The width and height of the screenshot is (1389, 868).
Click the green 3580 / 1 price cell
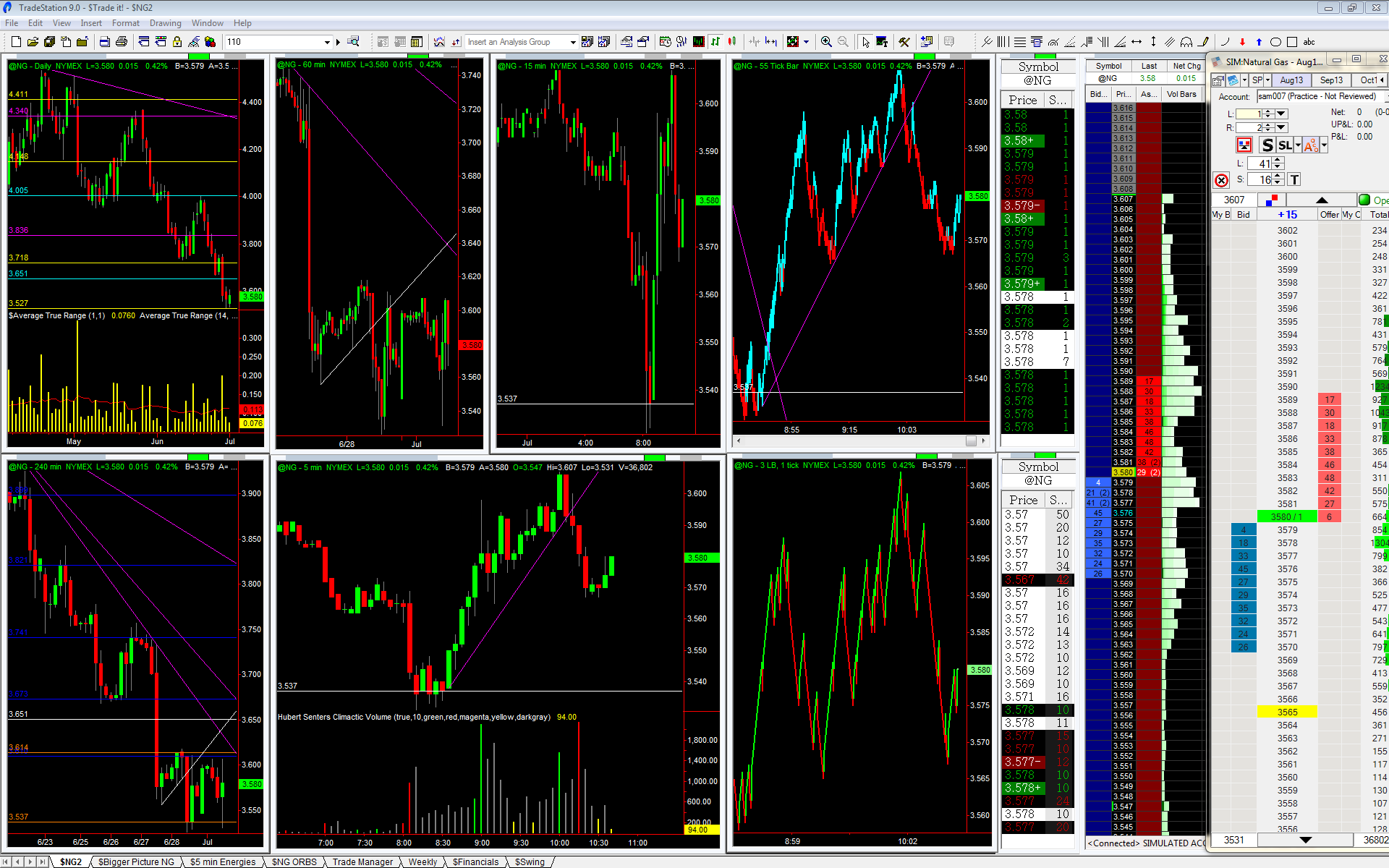[x=1287, y=516]
